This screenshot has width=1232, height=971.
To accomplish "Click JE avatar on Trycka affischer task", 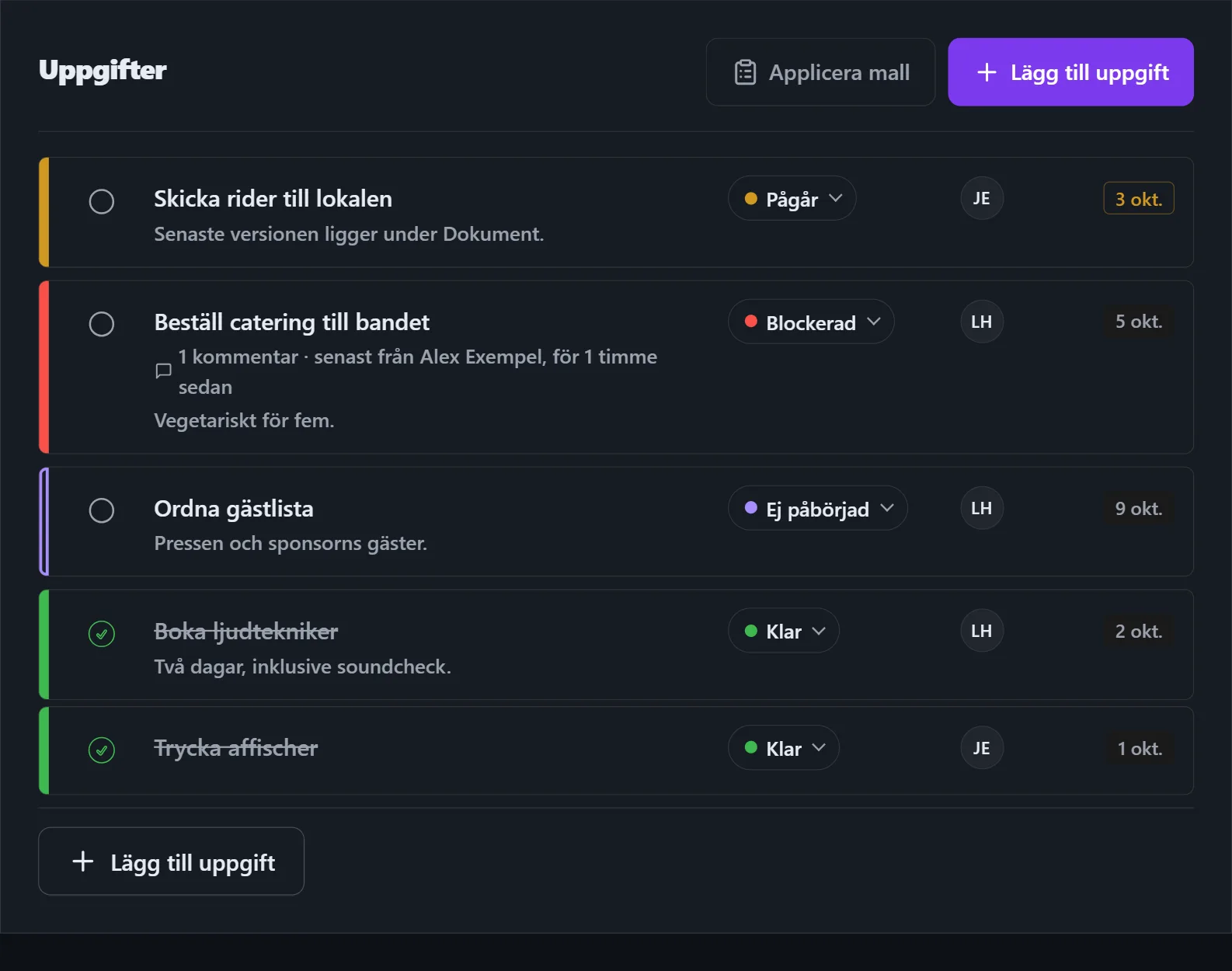I will click(x=982, y=748).
